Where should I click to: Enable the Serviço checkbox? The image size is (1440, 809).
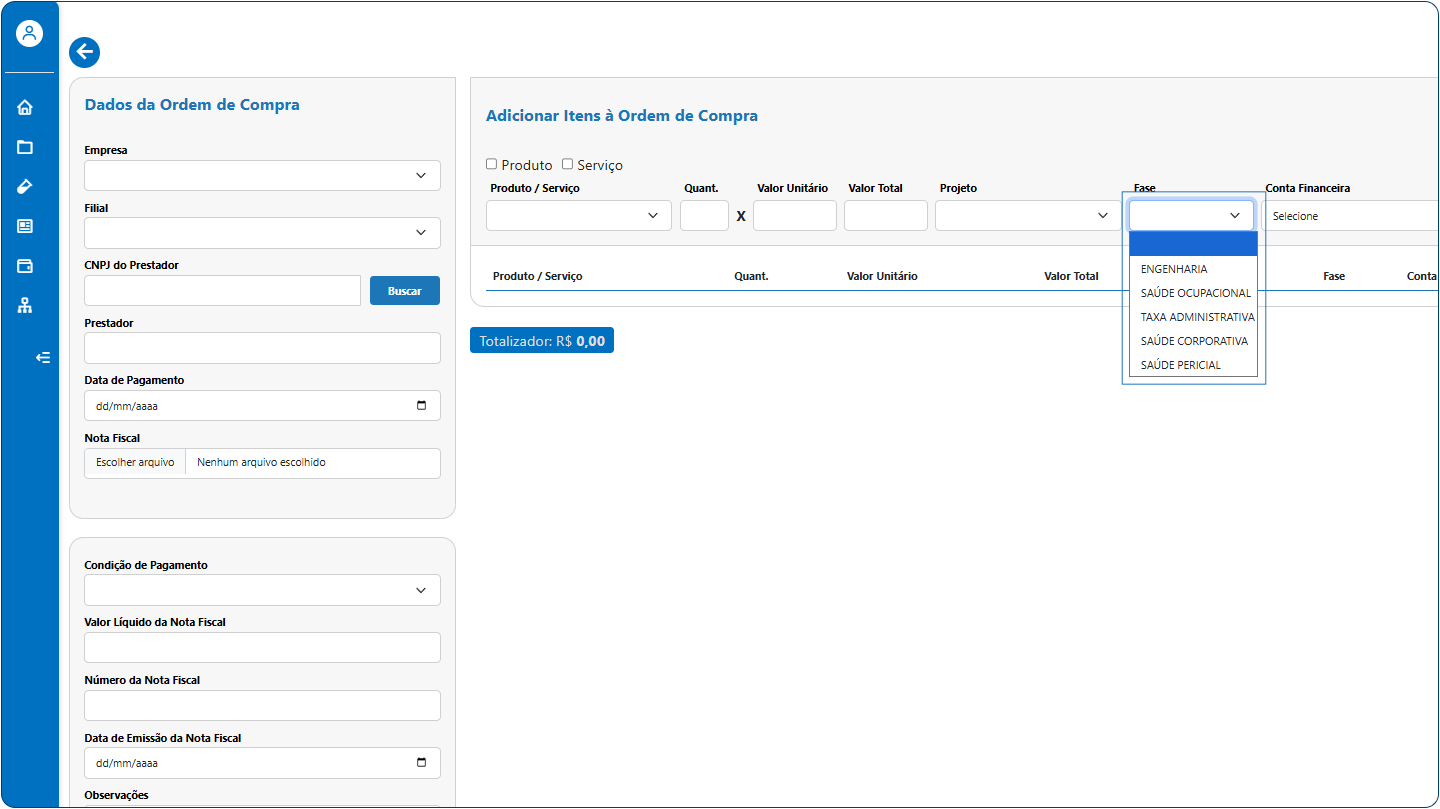tap(567, 164)
